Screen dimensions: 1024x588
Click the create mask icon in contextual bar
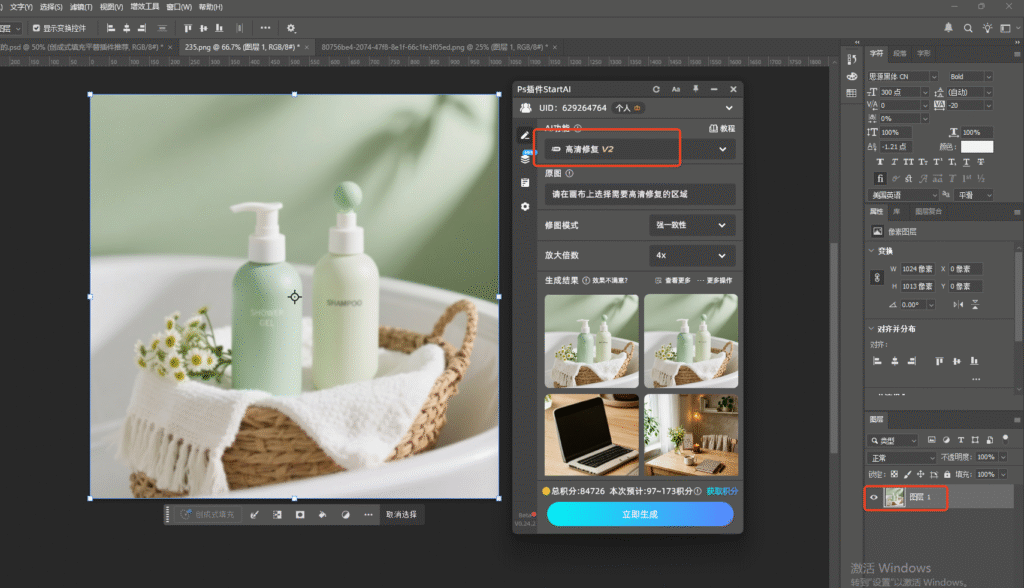[x=300, y=515]
